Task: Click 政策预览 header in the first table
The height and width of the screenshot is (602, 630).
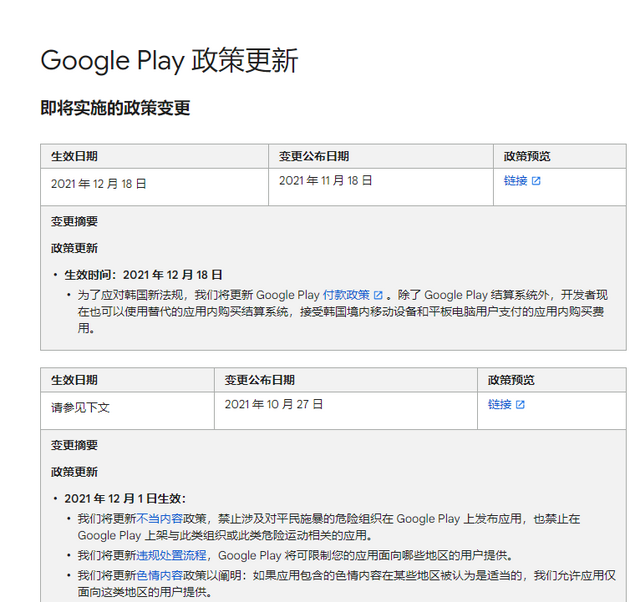Action: coord(527,156)
